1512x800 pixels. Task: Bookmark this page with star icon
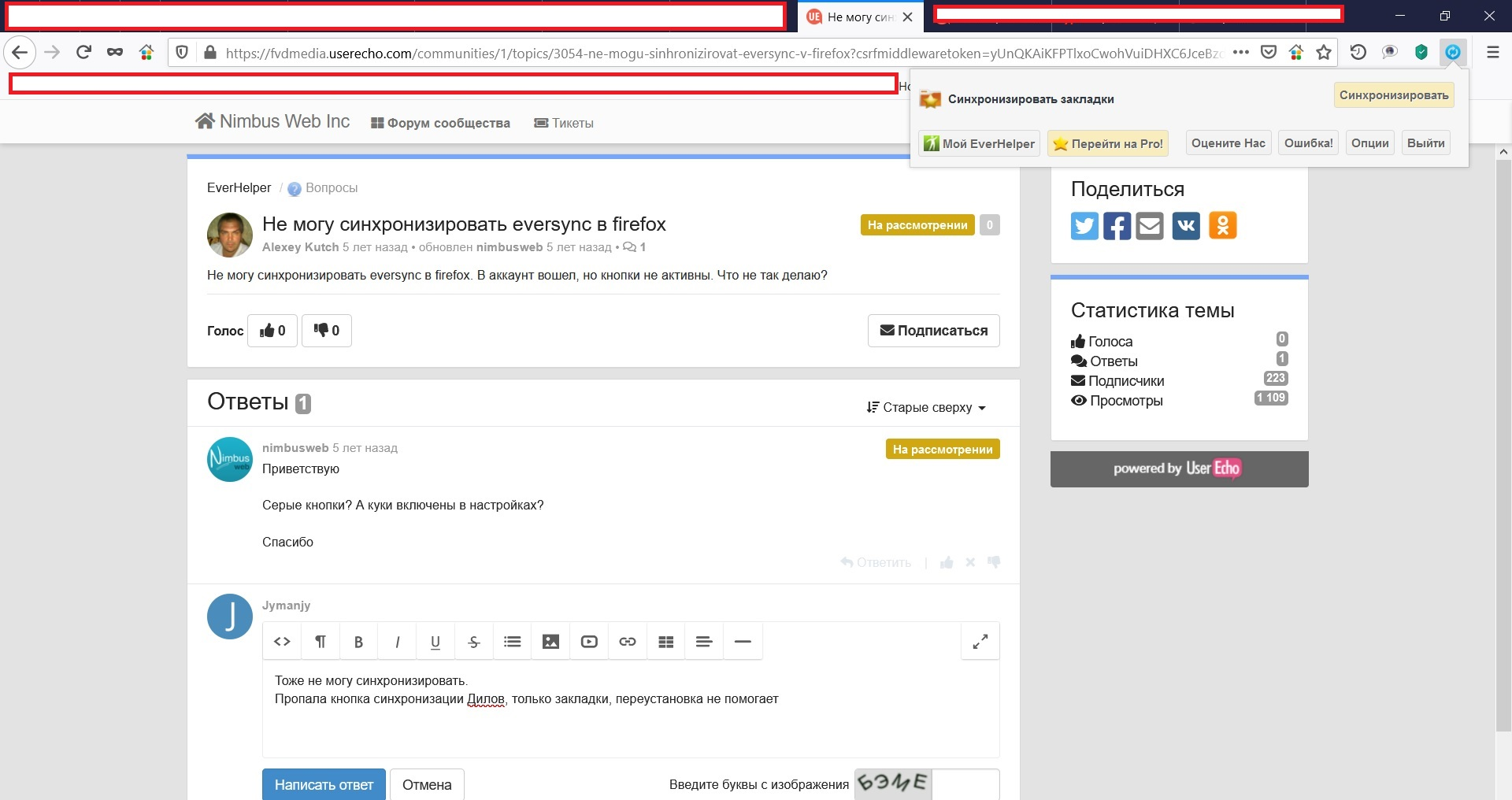pos(1324,53)
